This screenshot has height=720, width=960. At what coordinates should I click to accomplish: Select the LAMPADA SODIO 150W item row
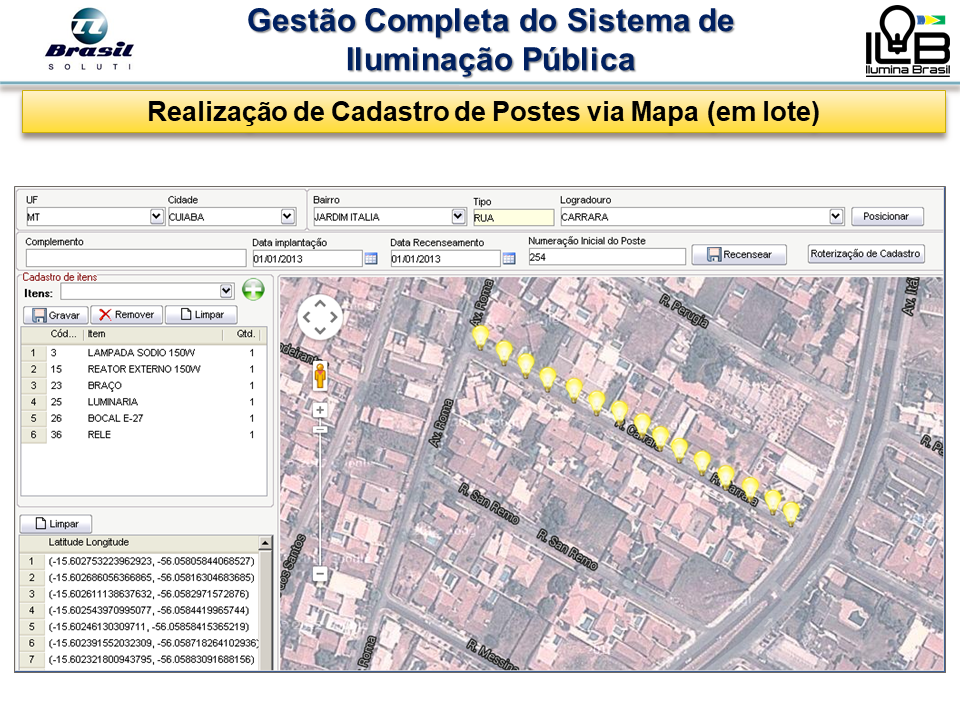(140, 353)
